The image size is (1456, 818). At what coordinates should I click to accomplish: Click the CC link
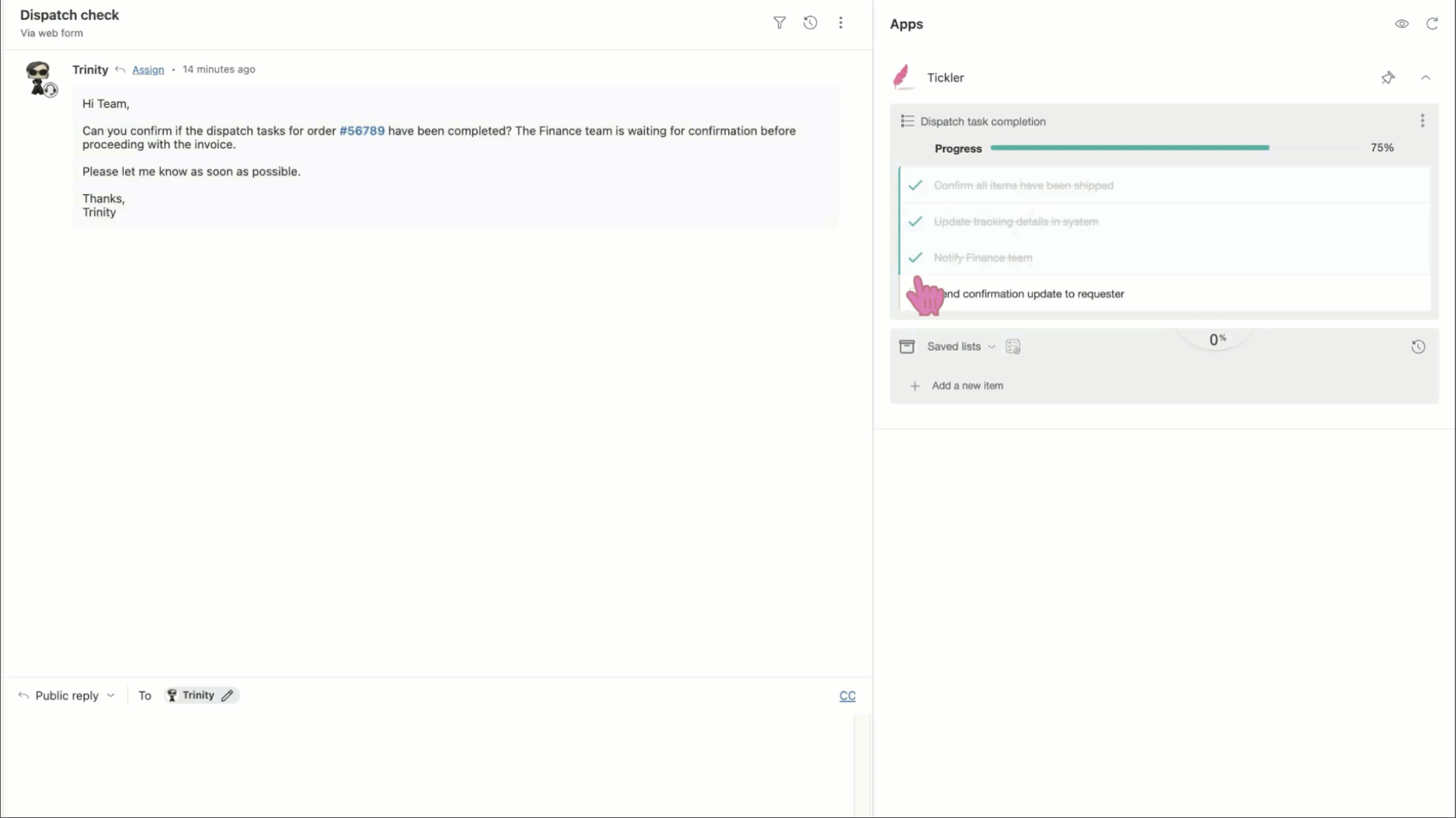click(848, 696)
